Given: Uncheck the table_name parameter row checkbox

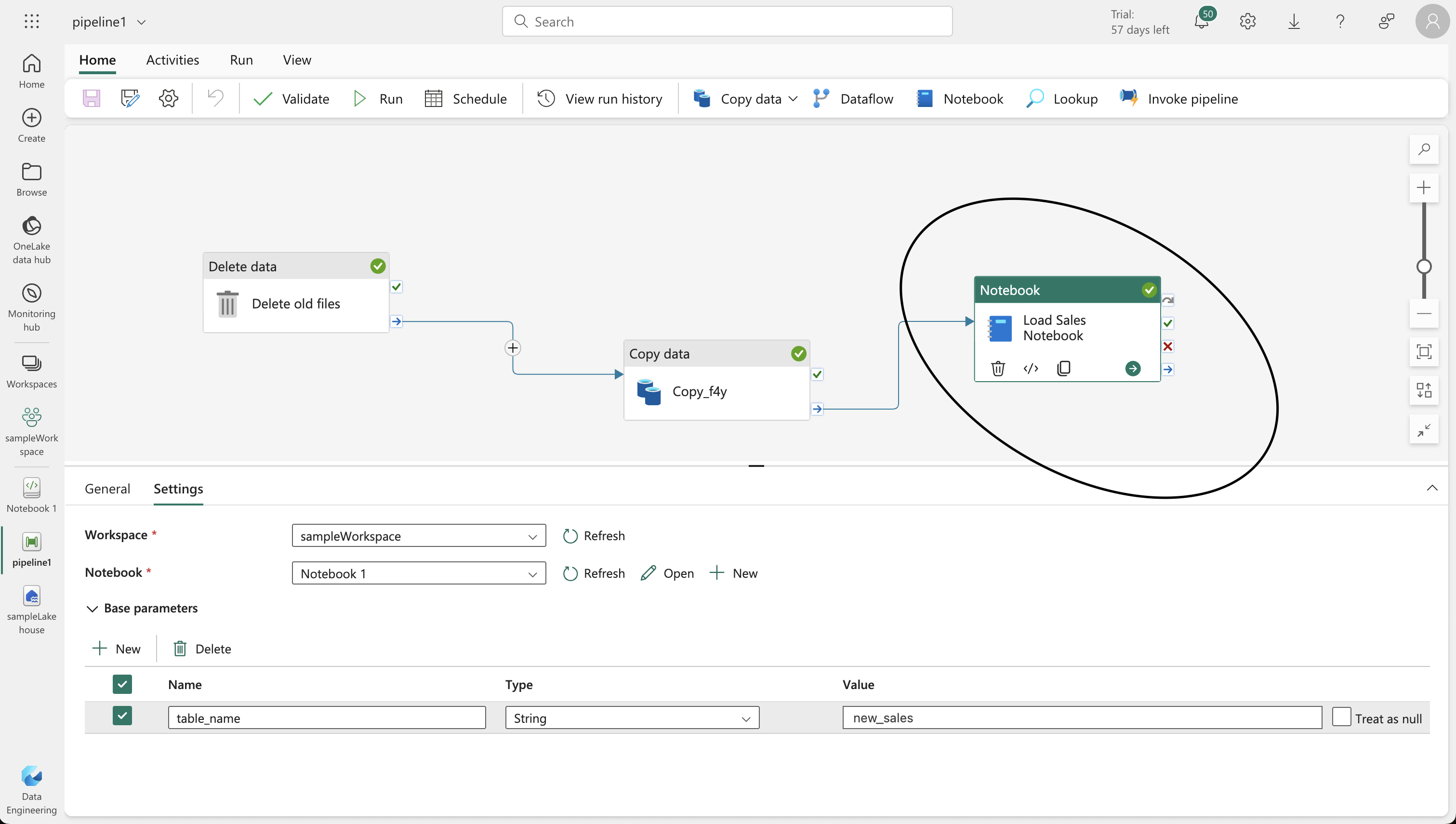Looking at the screenshot, I should click(x=122, y=716).
